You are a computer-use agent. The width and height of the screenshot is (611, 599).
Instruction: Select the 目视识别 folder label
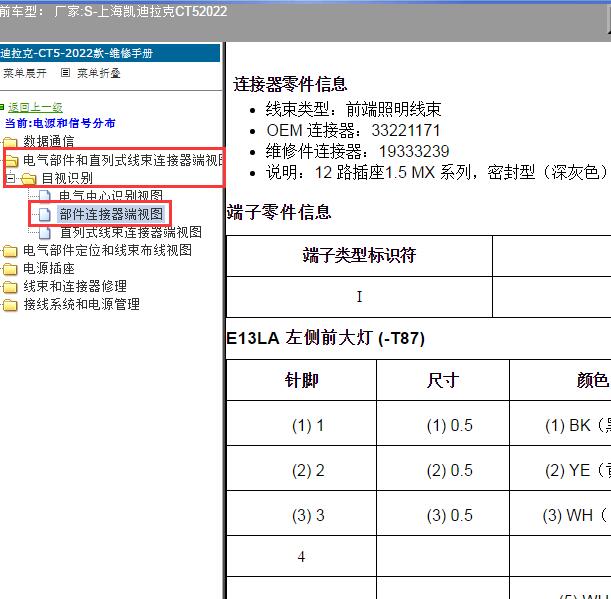pyautogui.click(x=67, y=178)
